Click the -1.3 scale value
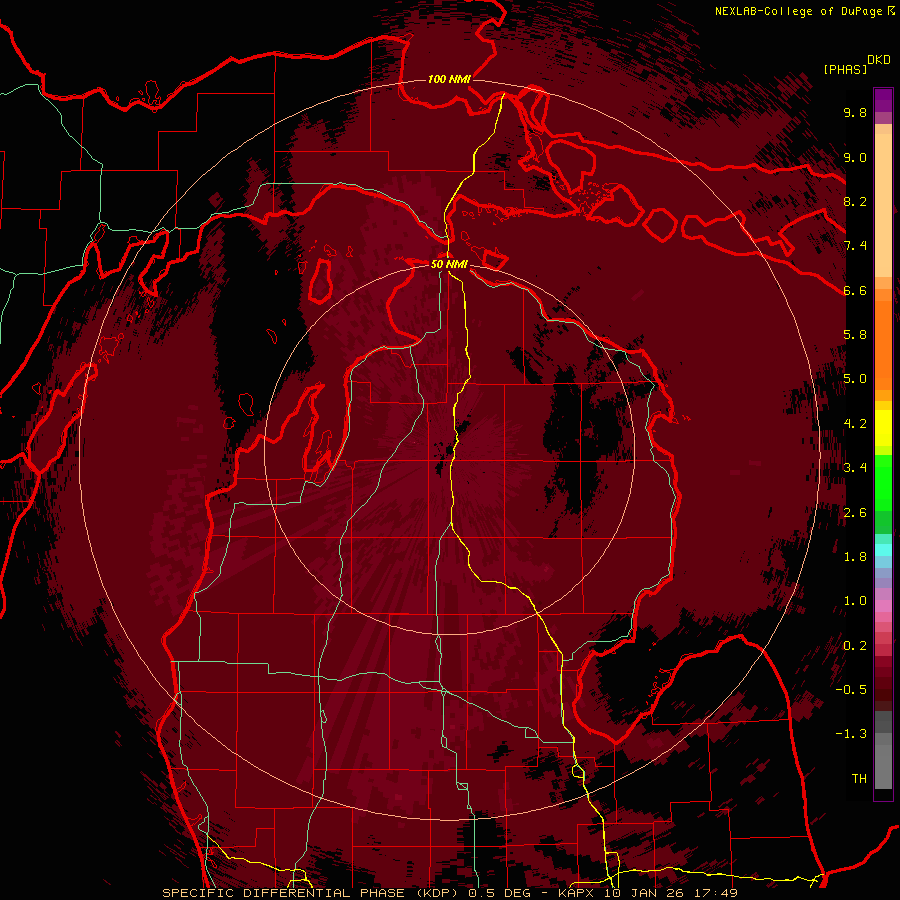900x900 pixels. pos(851,734)
